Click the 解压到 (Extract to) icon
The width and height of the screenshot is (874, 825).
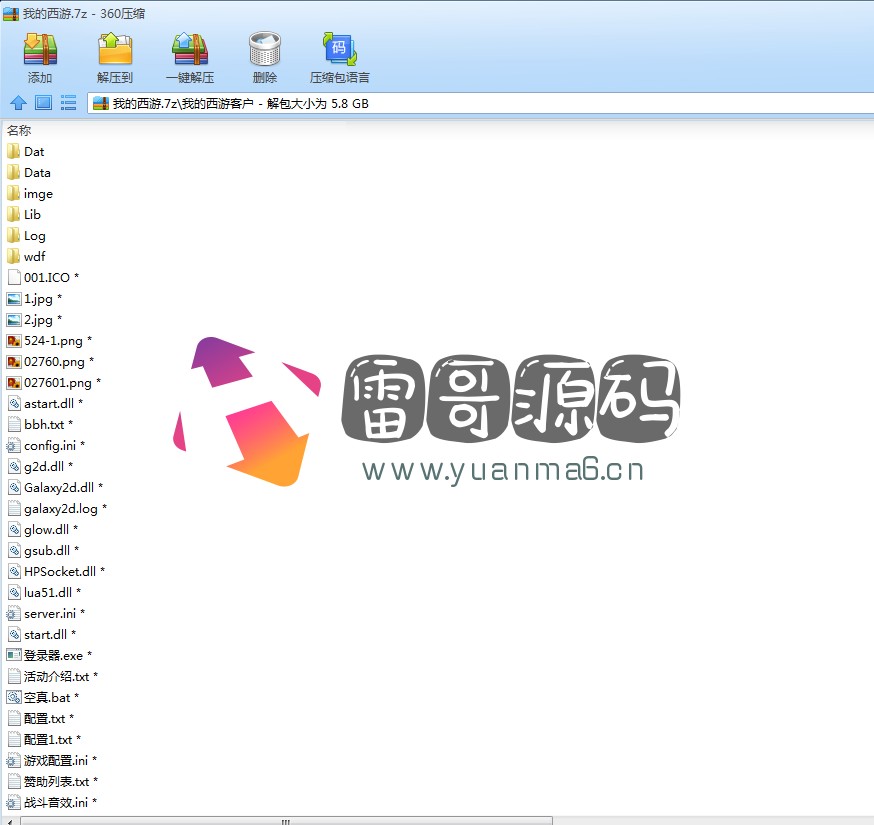click(115, 49)
